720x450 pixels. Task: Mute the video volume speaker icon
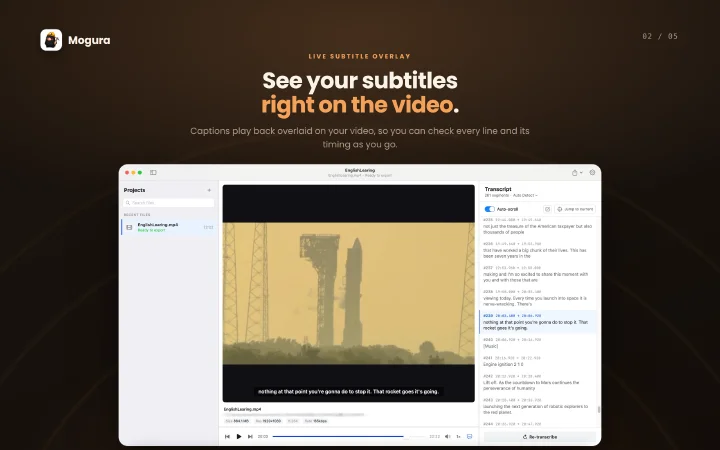(x=448, y=436)
